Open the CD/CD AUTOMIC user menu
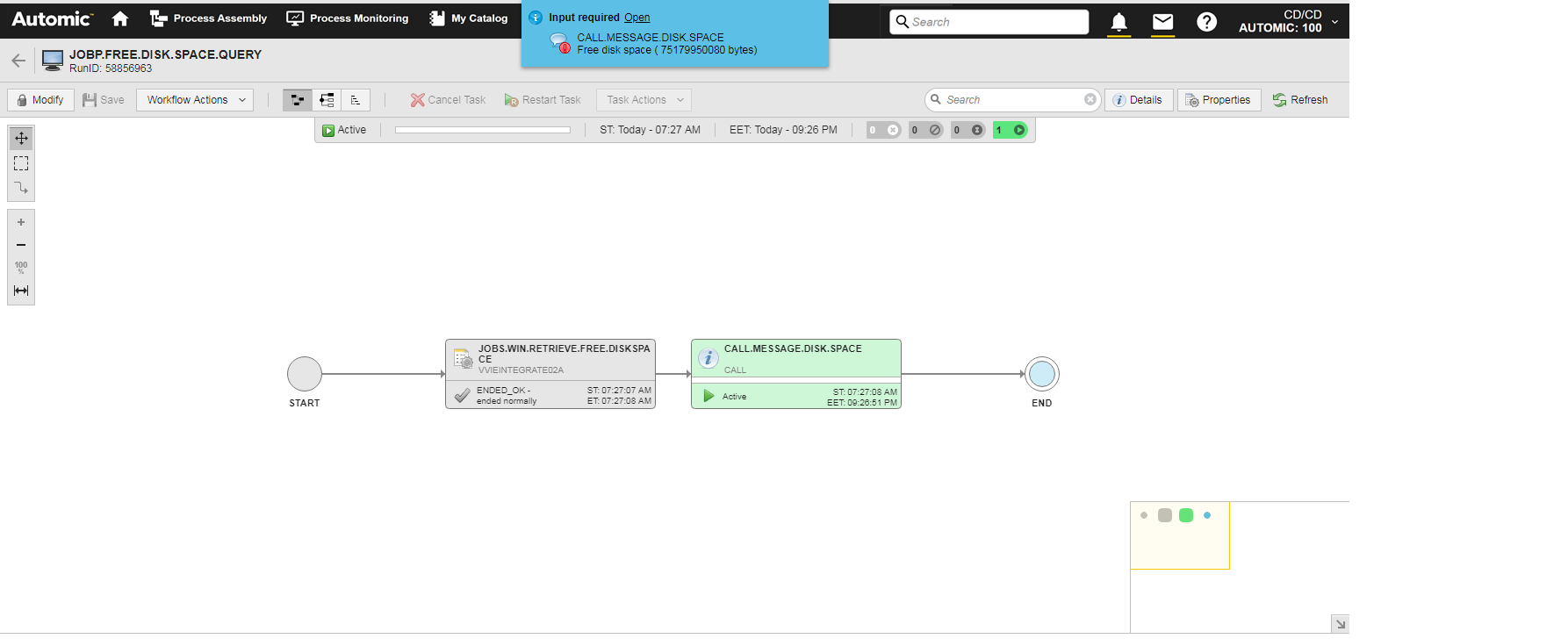The width and height of the screenshot is (1568, 639). coord(1287,21)
